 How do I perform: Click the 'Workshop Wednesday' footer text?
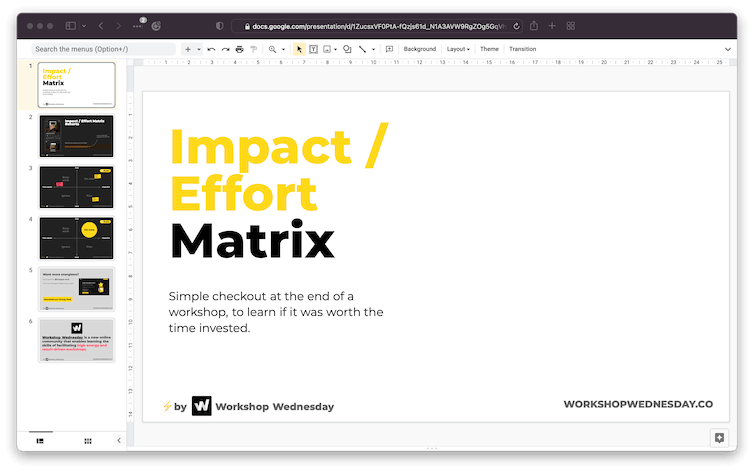pos(275,407)
